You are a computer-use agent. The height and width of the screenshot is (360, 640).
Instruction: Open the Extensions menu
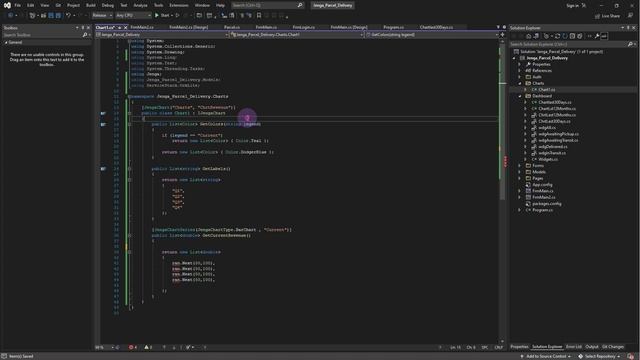click(179, 5)
